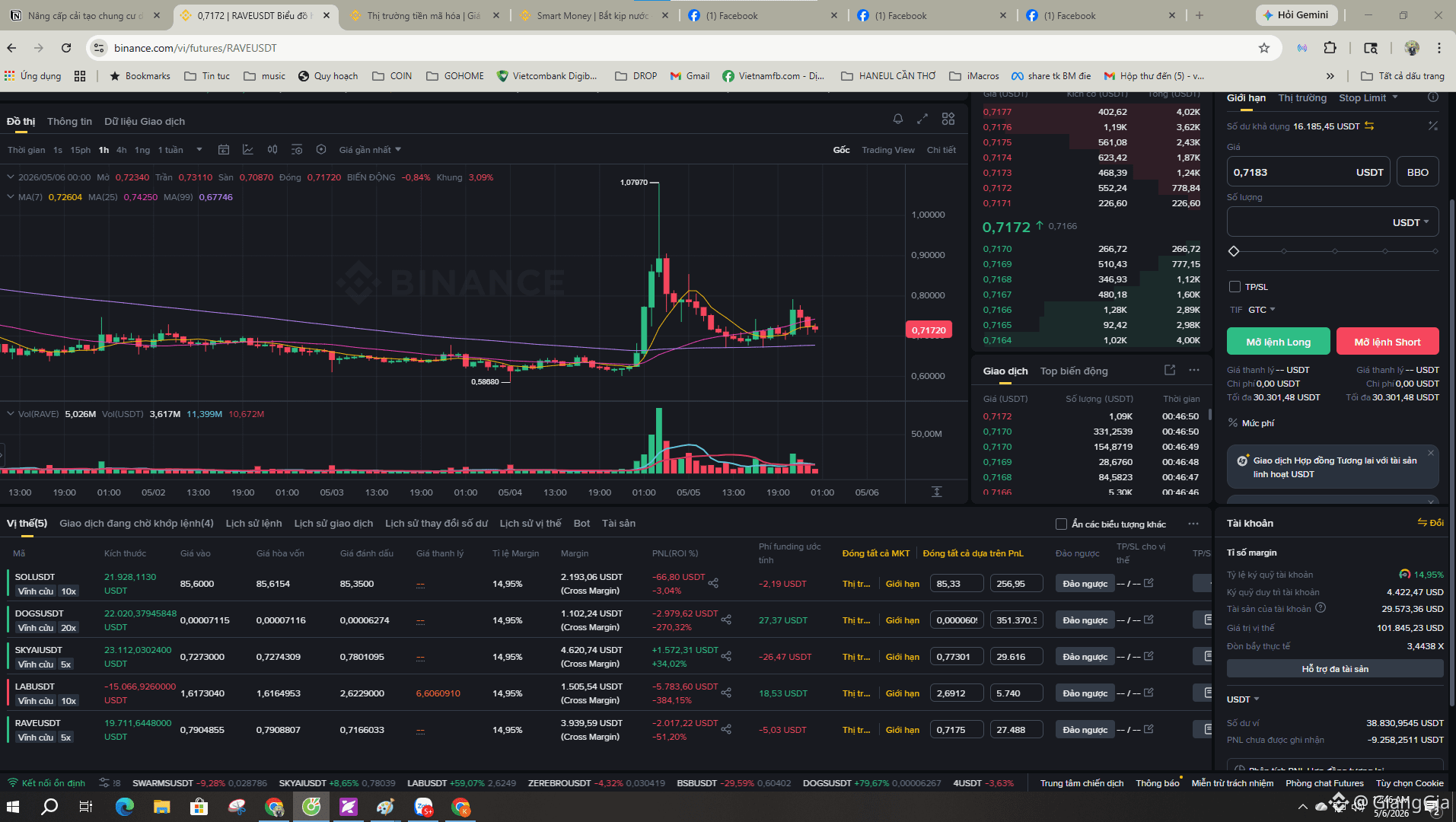Share the RAVEUSDT position PNL
The image size is (1456, 822).
pyautogui.click(x=726, y=729)
